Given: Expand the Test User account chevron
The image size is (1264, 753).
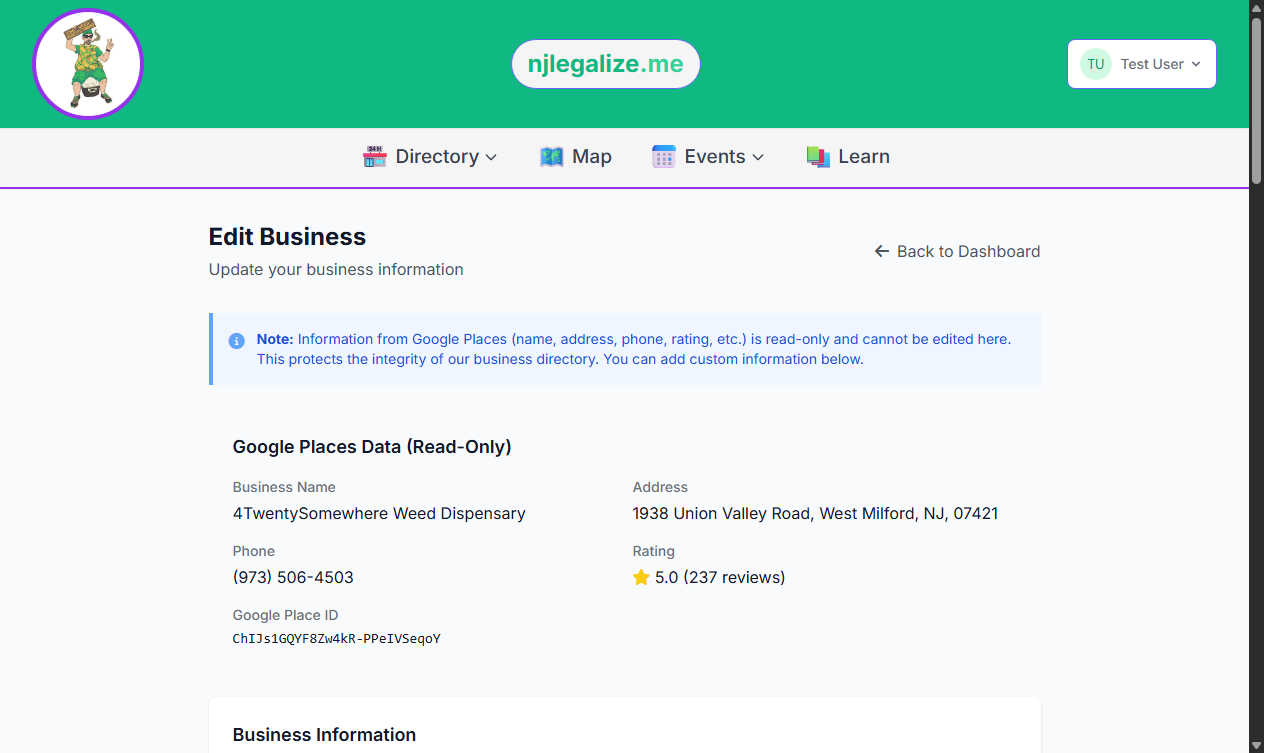Looking at the screenshot, I should (1196, 64).
